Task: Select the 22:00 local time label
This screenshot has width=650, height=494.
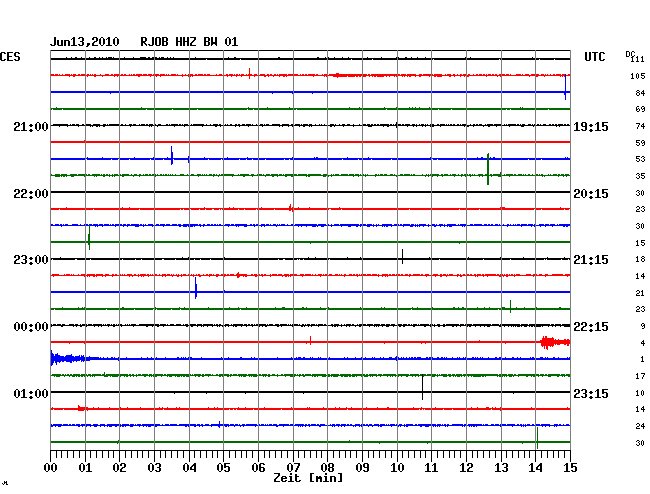Action: 31,194
